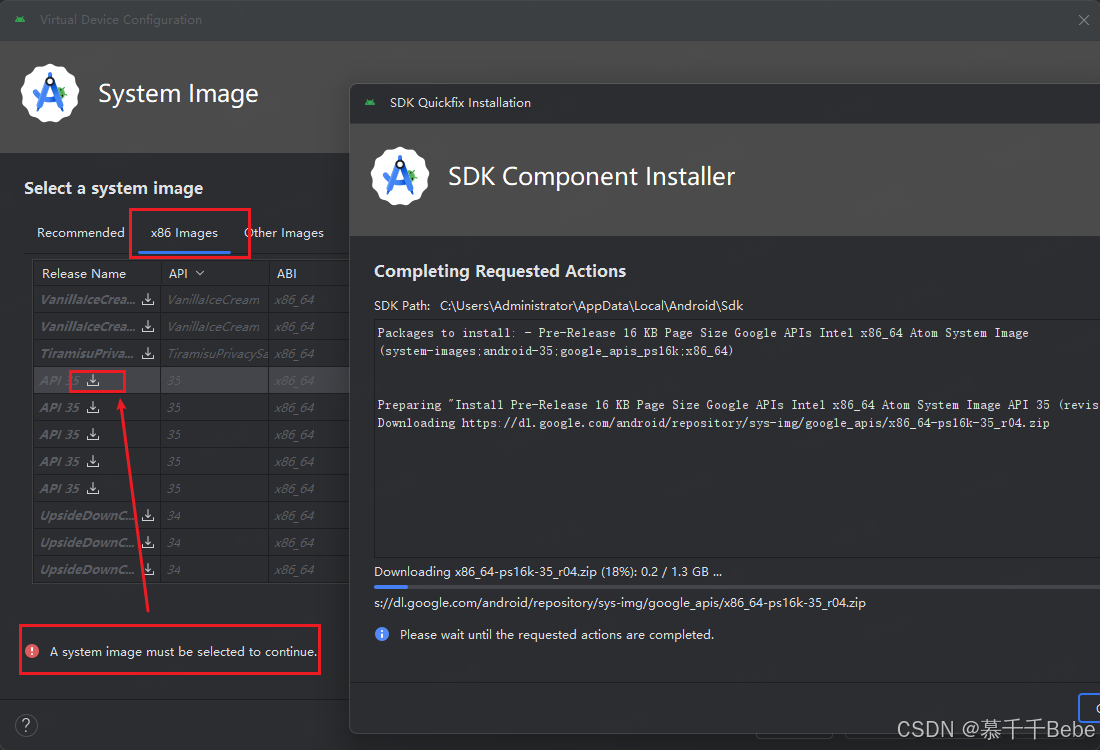Select the x86 Images tab
Screen dimensions: 1100x750
(185, 233)
